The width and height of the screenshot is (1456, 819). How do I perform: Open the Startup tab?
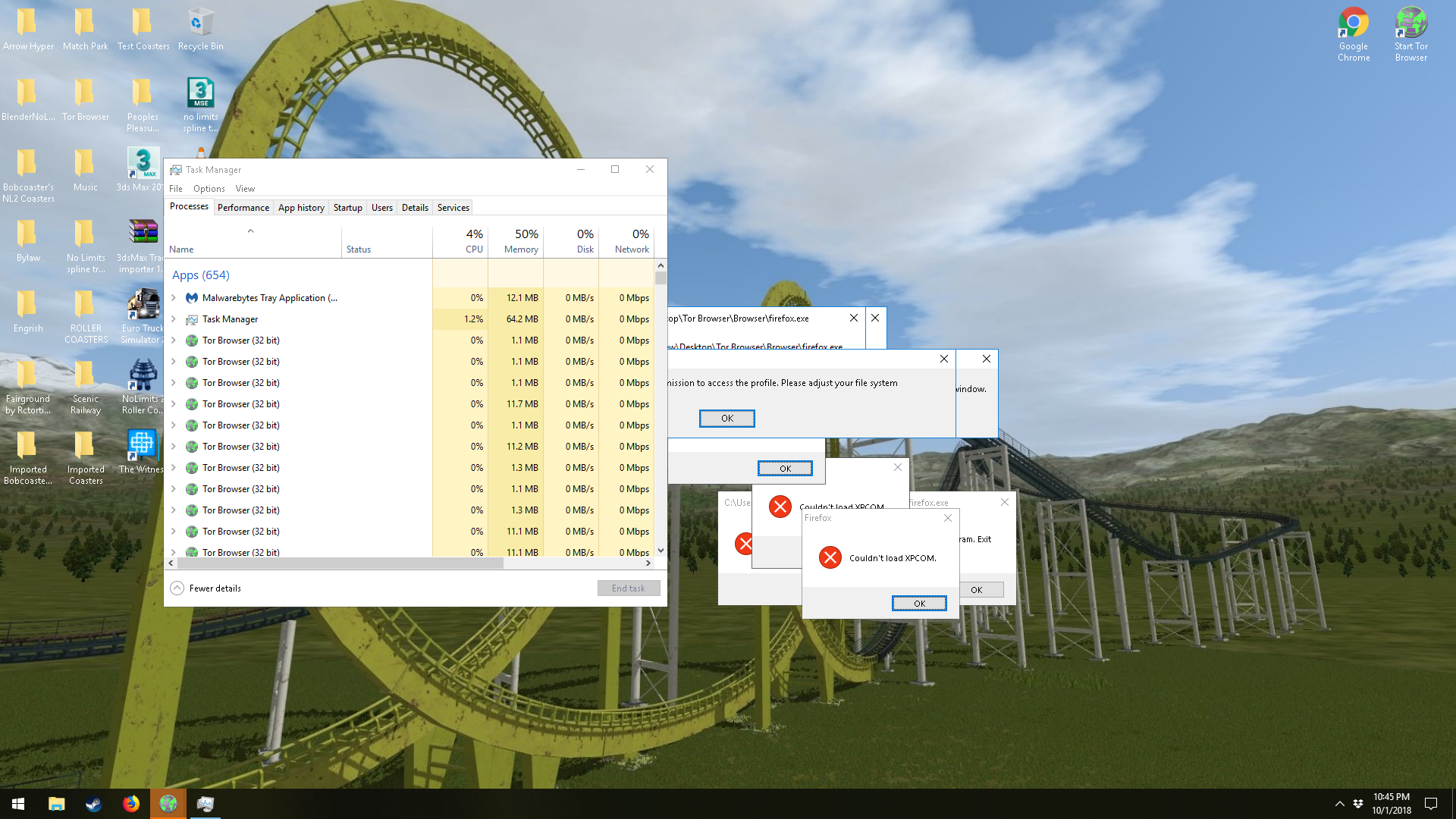(347, 208)
